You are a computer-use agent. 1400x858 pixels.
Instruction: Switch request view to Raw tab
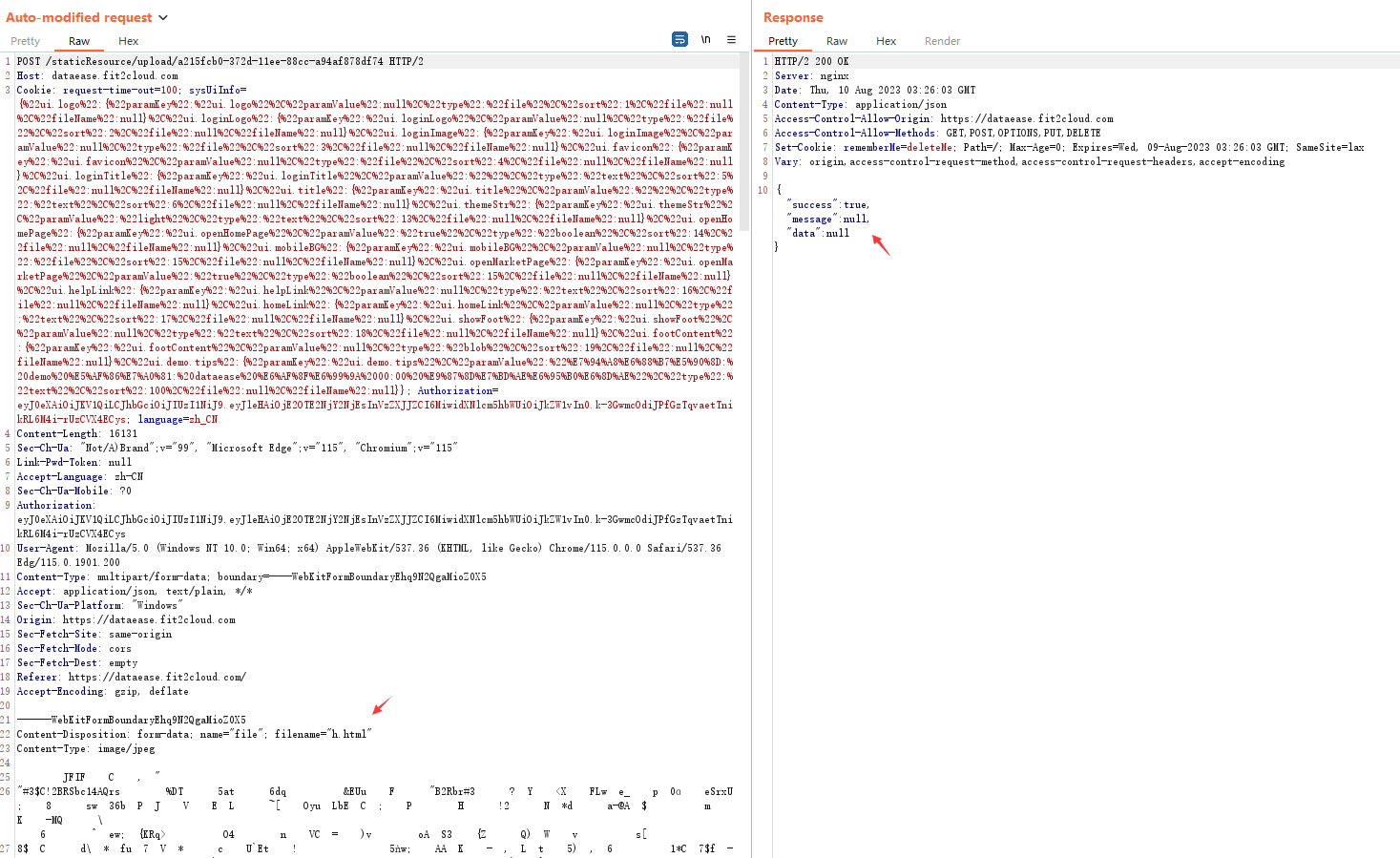pos(79,41)
